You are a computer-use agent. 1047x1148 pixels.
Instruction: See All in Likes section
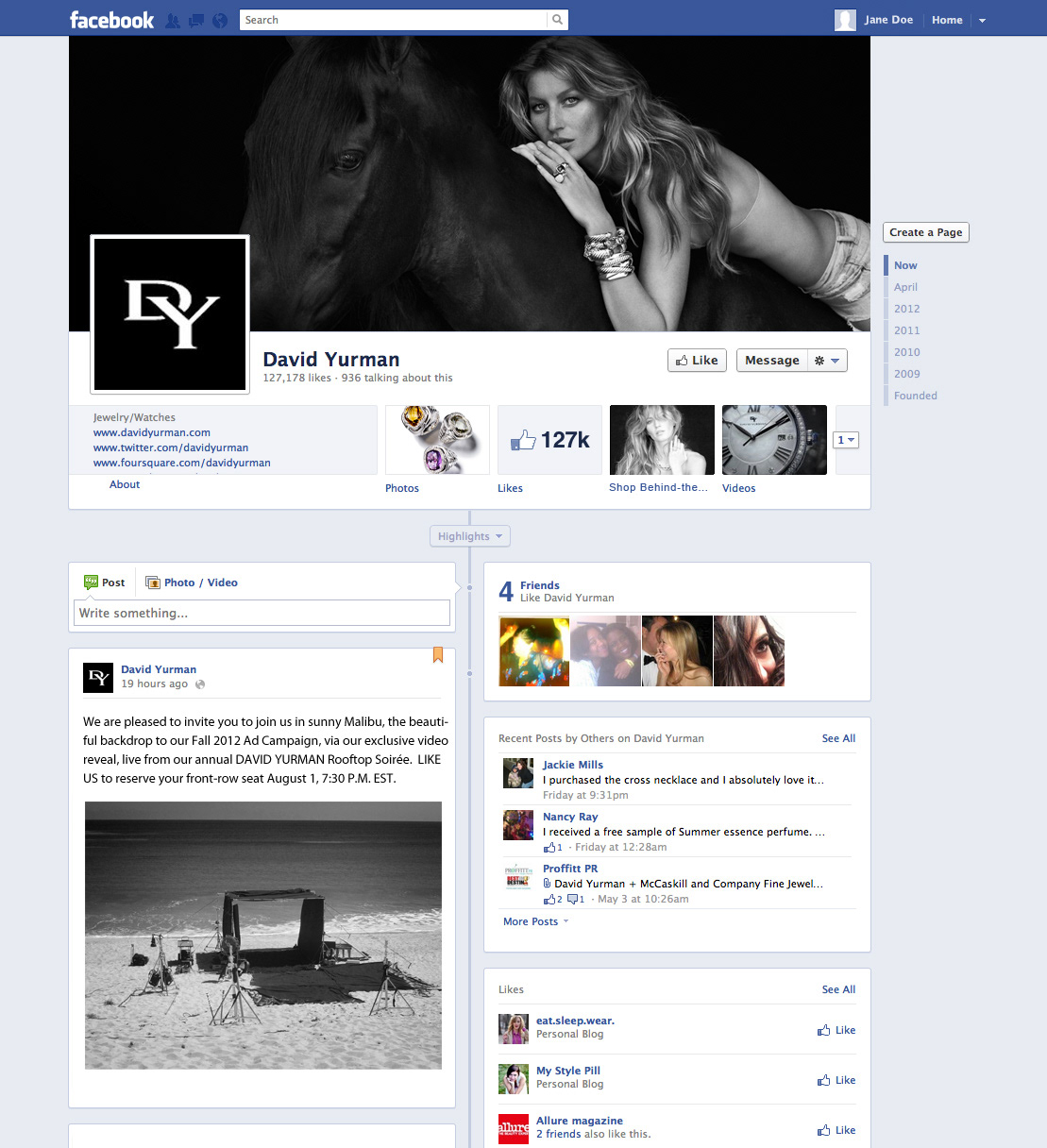coord(838,989)
